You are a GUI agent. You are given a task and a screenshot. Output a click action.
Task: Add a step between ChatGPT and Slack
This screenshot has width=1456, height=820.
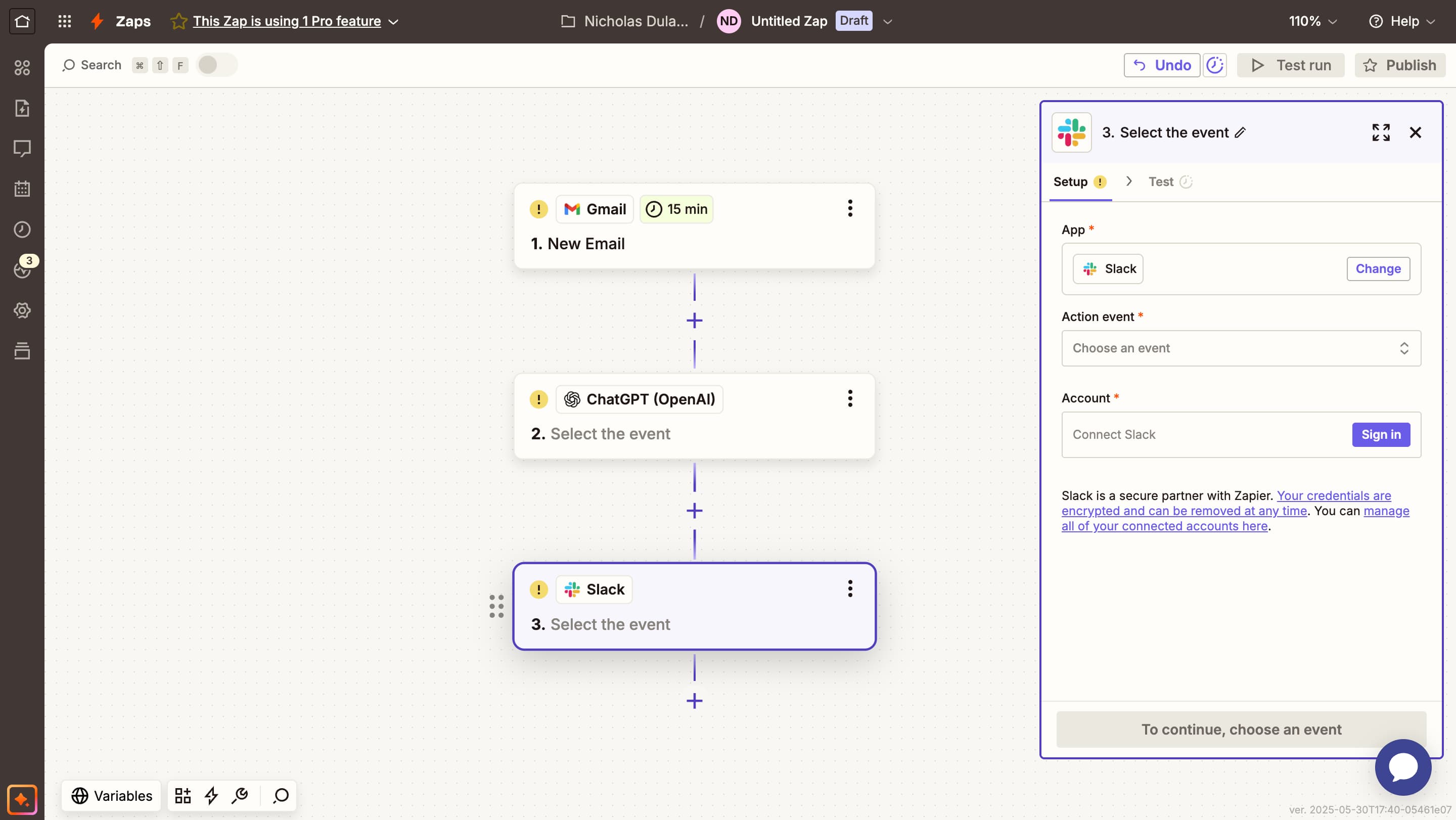coord(694,511)
